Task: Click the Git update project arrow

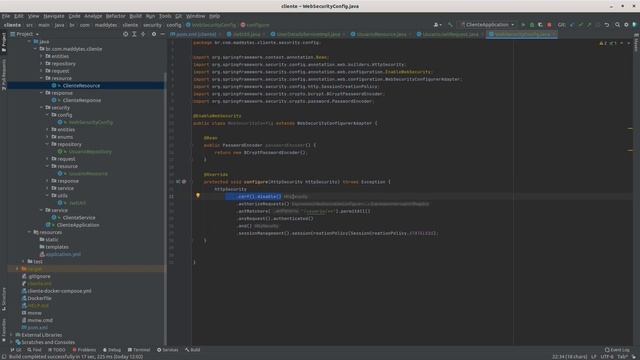Action: (572, 25)
